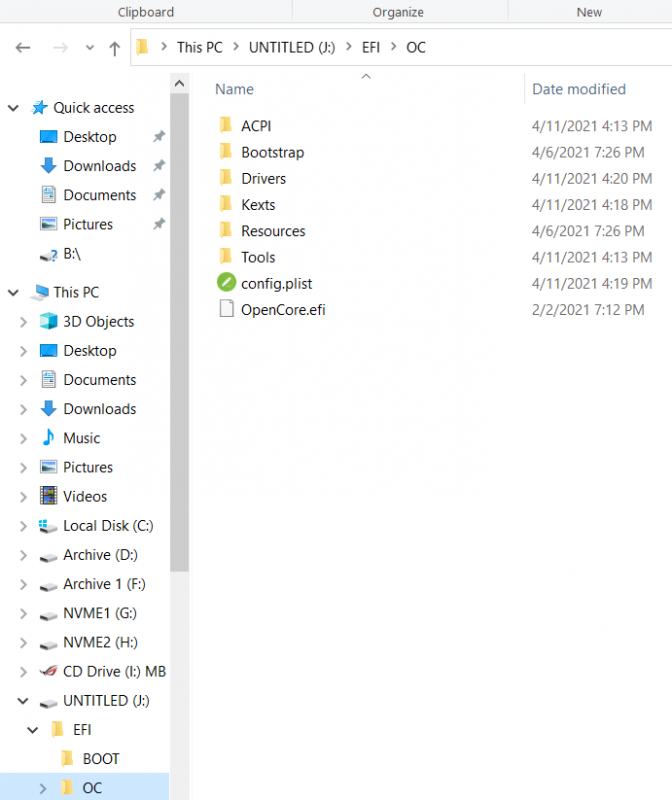The height and width of the screenshot is (800, 672).
Task: Click the Resources folder name
Action: 273,231
